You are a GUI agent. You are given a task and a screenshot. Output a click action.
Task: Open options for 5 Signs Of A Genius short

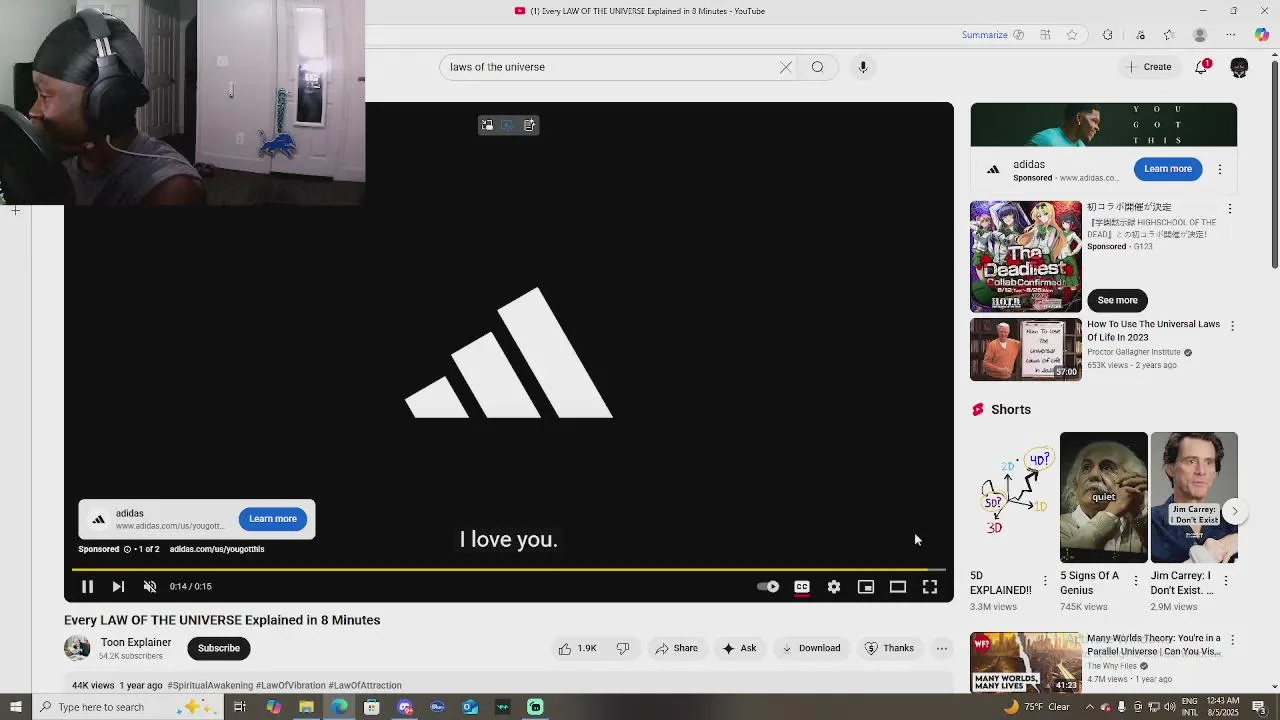pyautogui.click(x=1135, y=580)
